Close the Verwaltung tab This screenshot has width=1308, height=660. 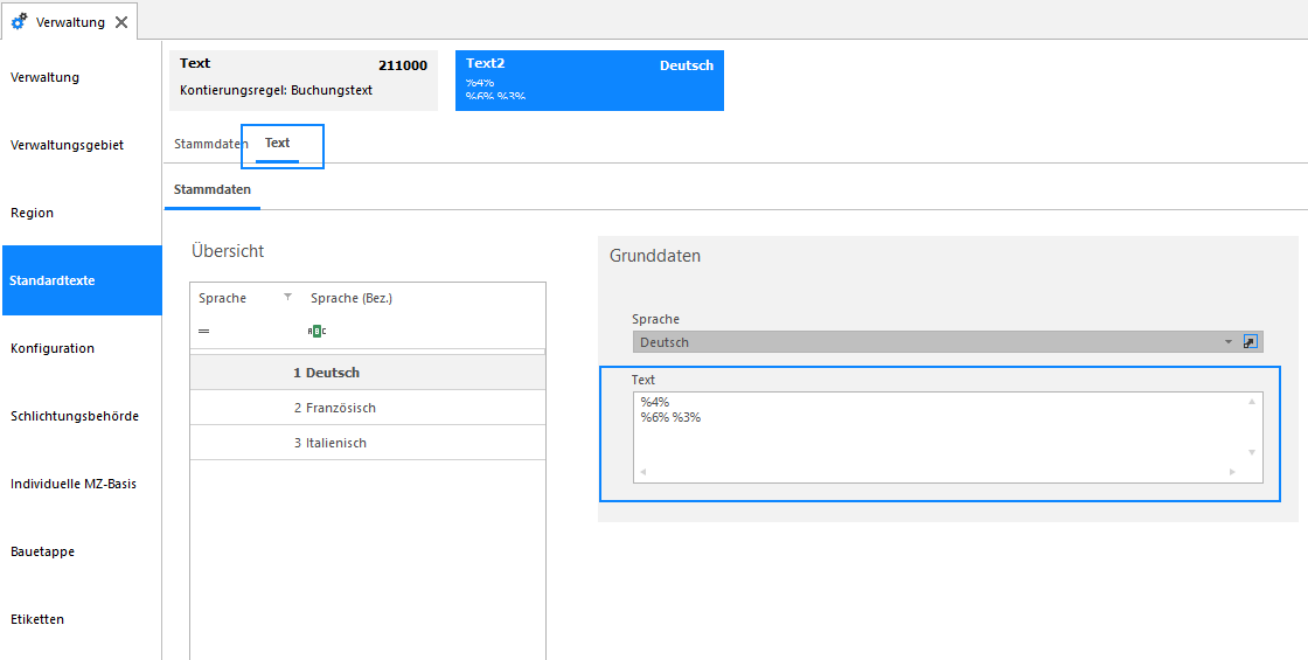tap(121, 22)
